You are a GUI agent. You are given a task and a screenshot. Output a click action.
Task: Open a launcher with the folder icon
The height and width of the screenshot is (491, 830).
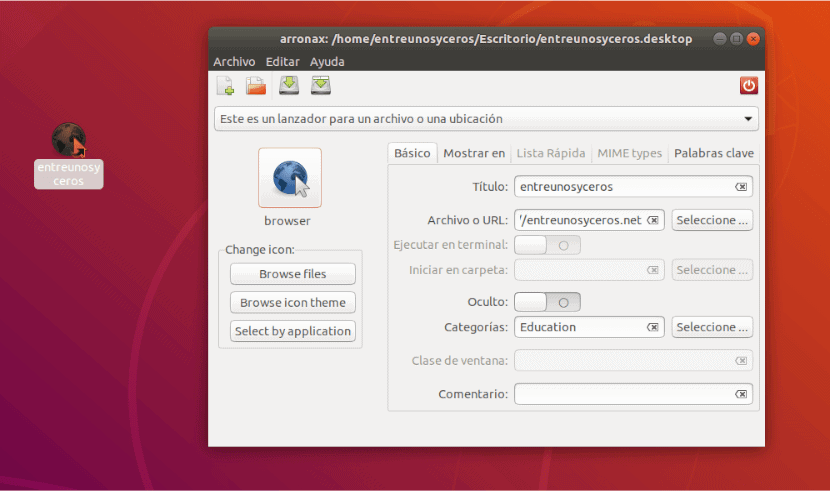[256, 86]
